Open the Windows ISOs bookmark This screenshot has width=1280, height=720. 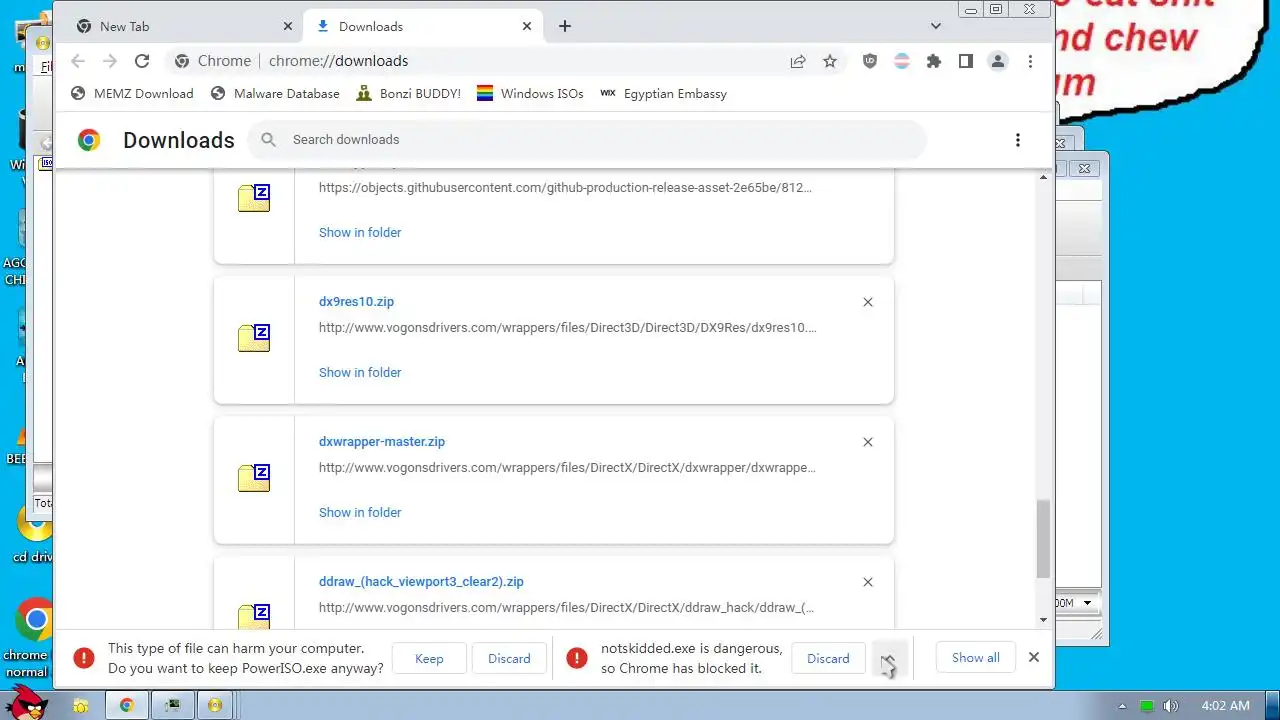[530, 94]
